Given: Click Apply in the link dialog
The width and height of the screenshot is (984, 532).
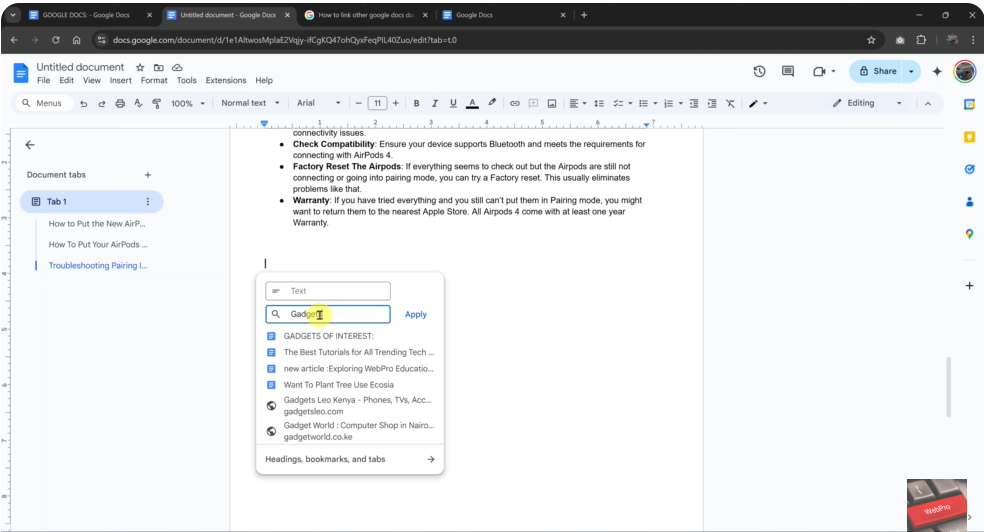Looking at the screenshot, I should [415, 314].
